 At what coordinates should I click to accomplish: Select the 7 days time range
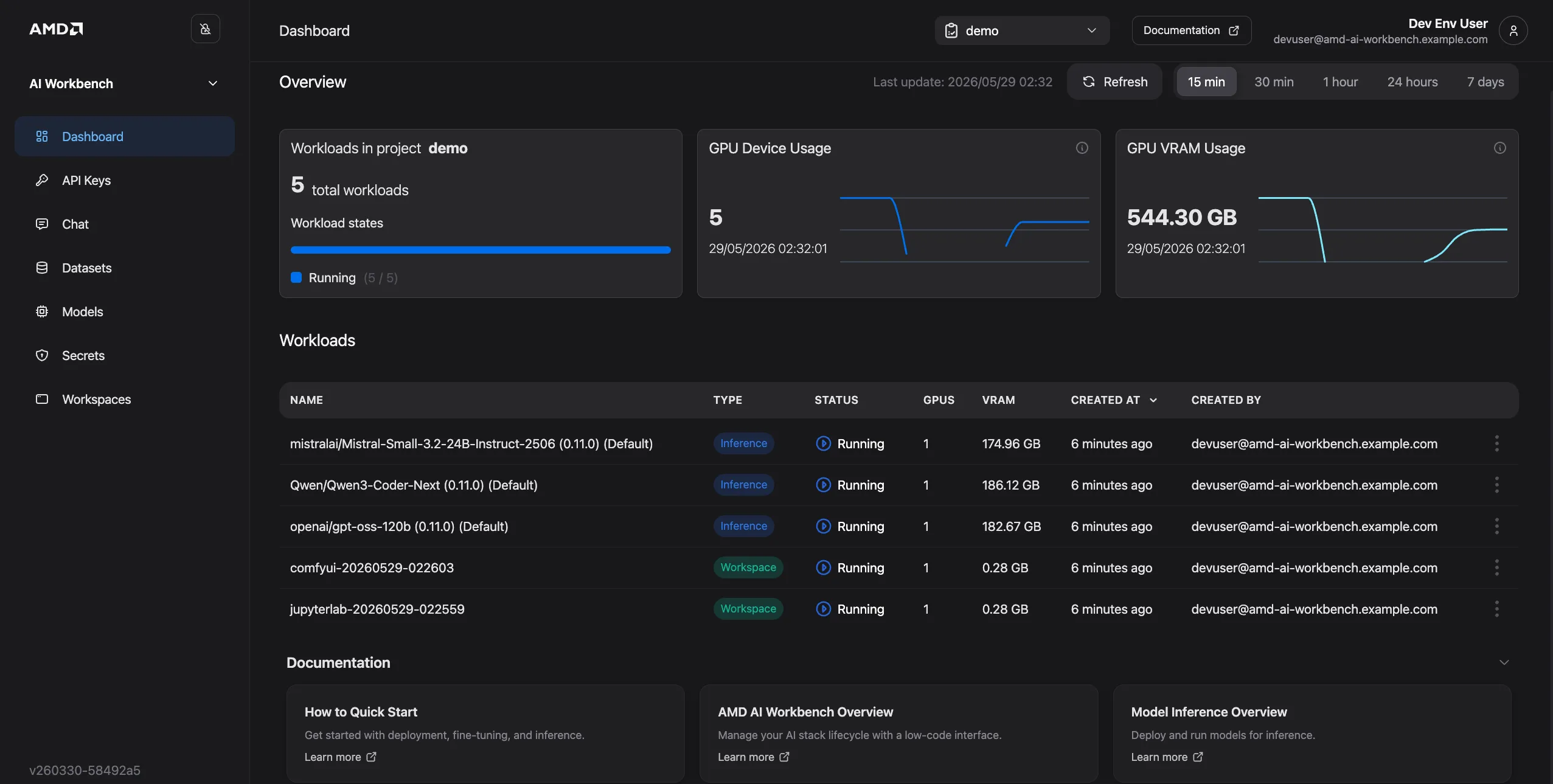1485,82
